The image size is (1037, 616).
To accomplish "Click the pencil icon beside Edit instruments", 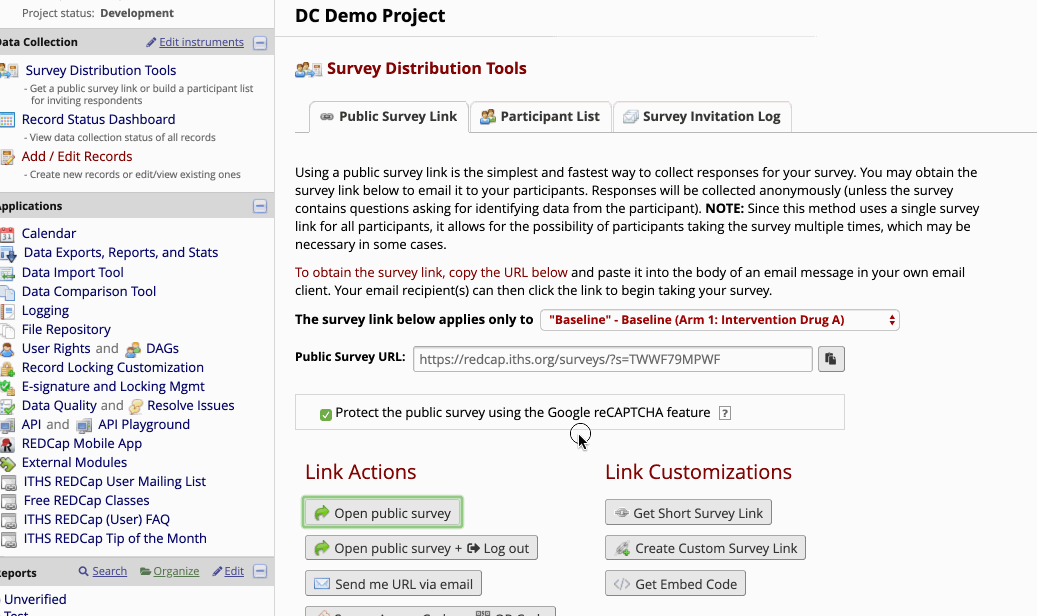I will point(151,42).
